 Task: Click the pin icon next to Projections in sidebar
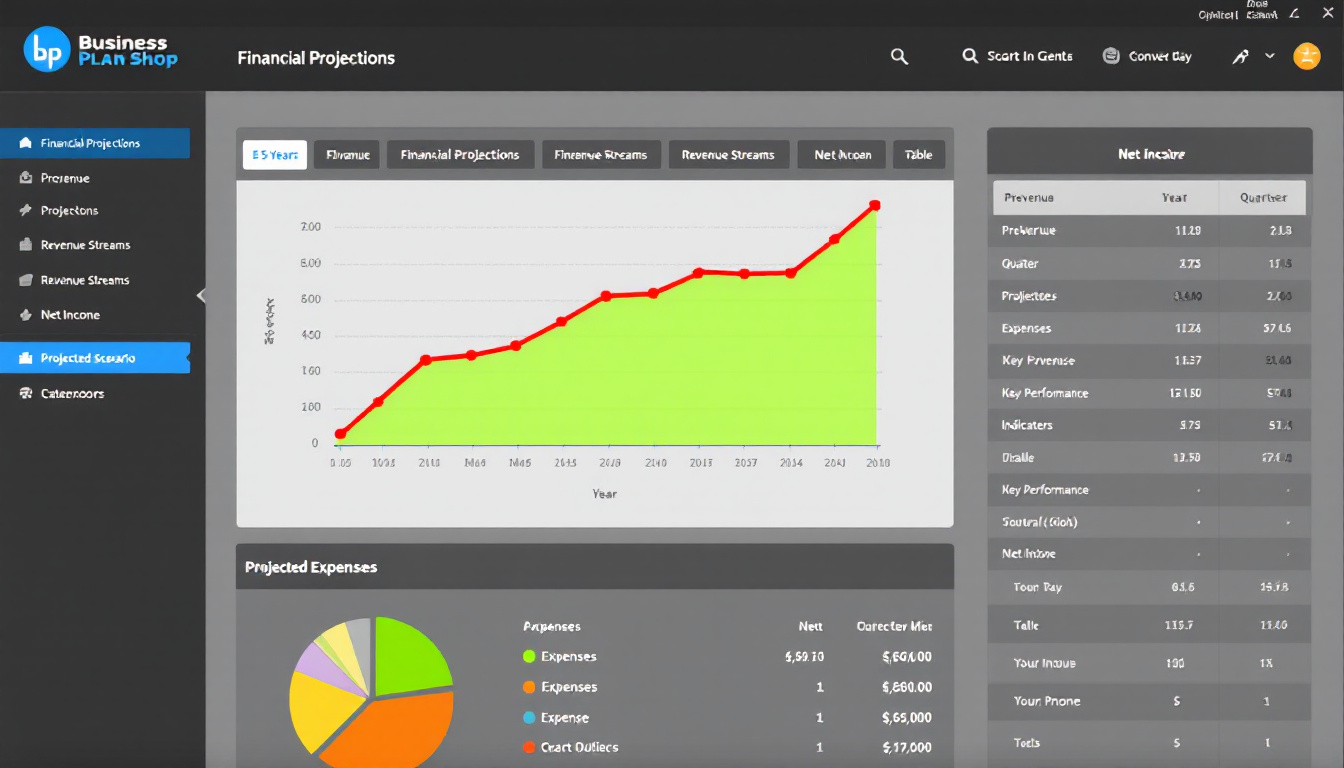click(x=26, y=210)
